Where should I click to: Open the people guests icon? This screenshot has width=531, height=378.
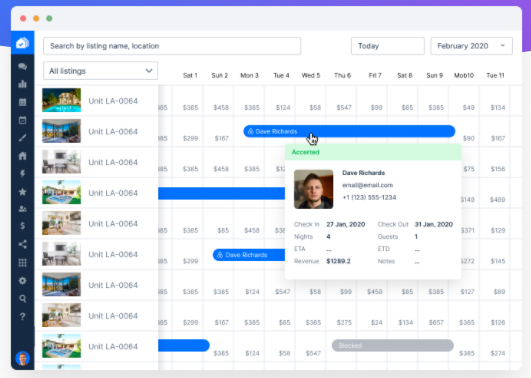click(x=22, y=209)
